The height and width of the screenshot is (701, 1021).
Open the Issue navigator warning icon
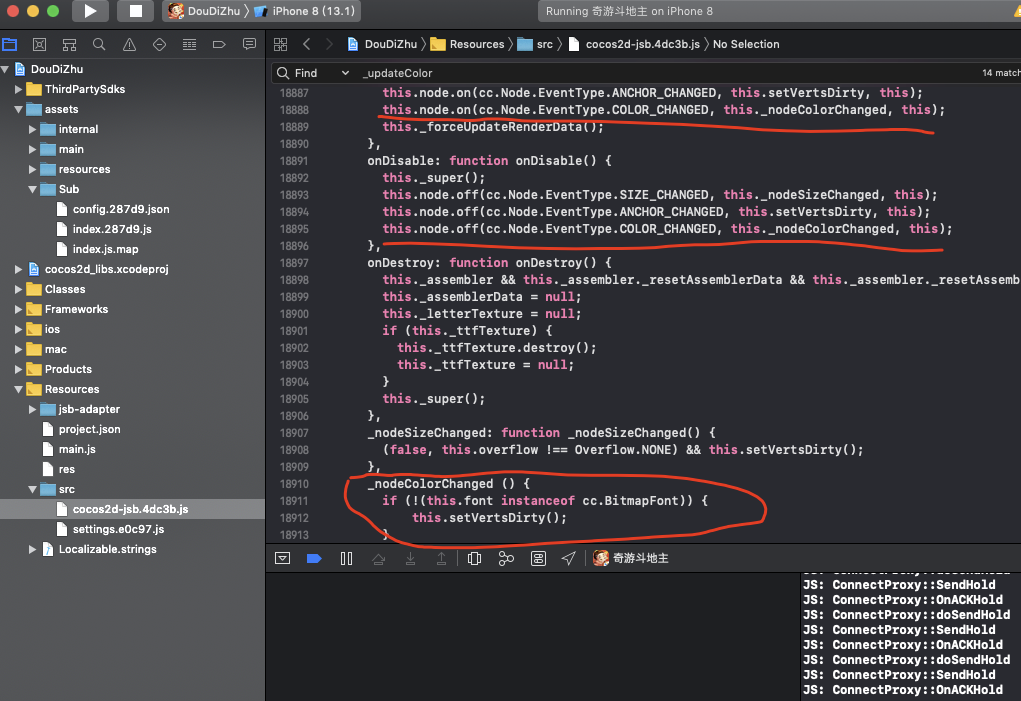point(130,44)
